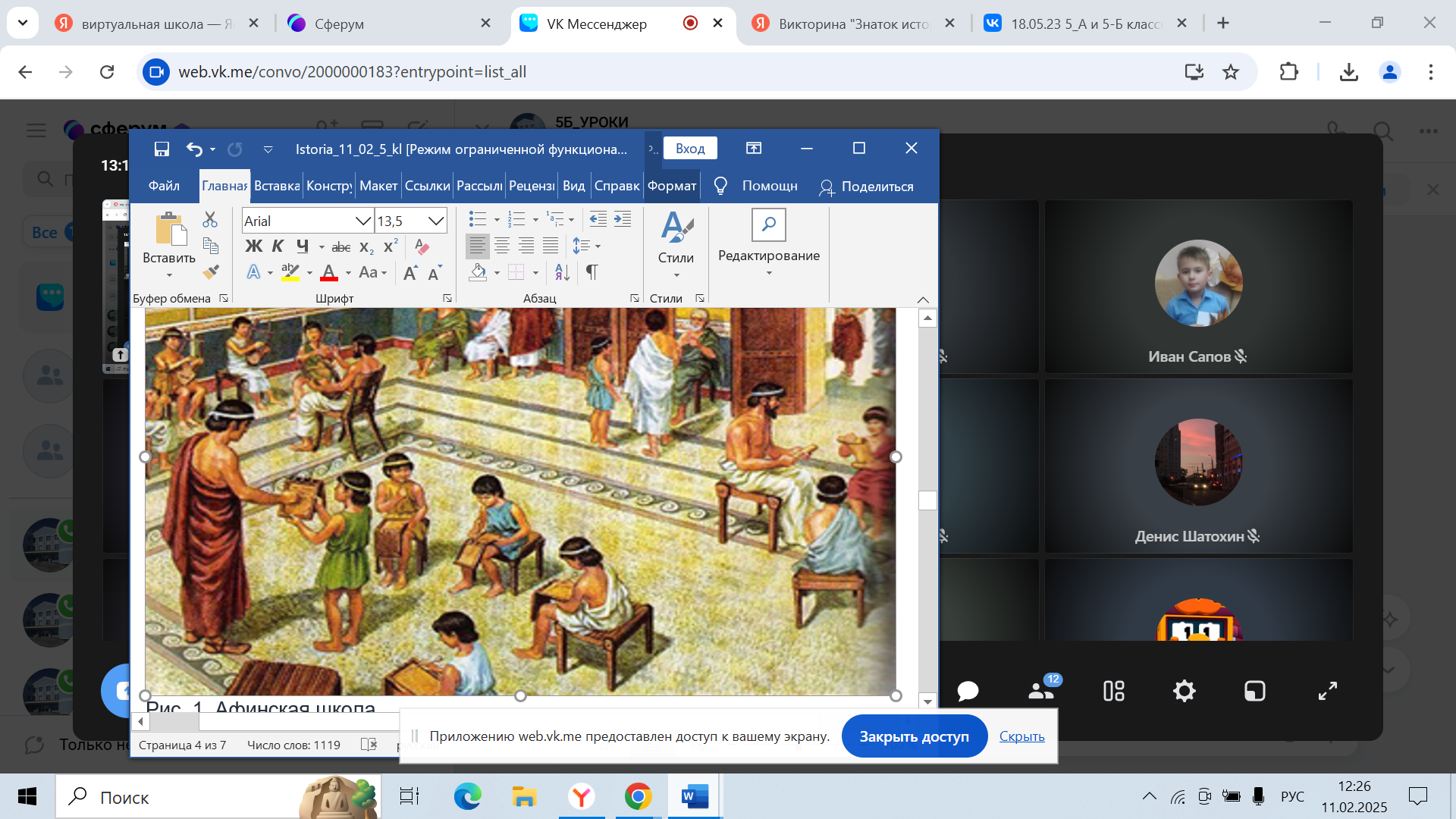Screen dimensions: 1456x819
Task: Apply subscript formatting
Action: (366, 246)
